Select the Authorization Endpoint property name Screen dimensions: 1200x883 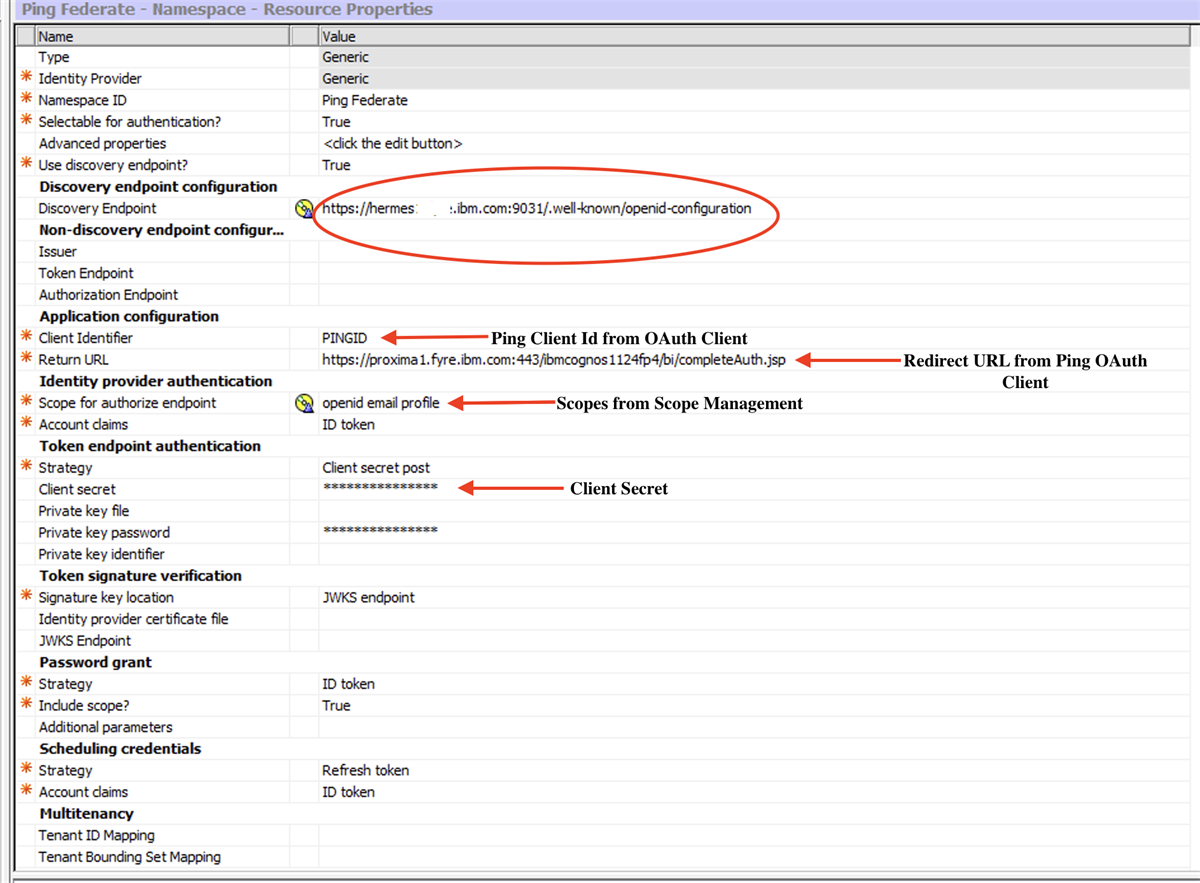(108, 295)
